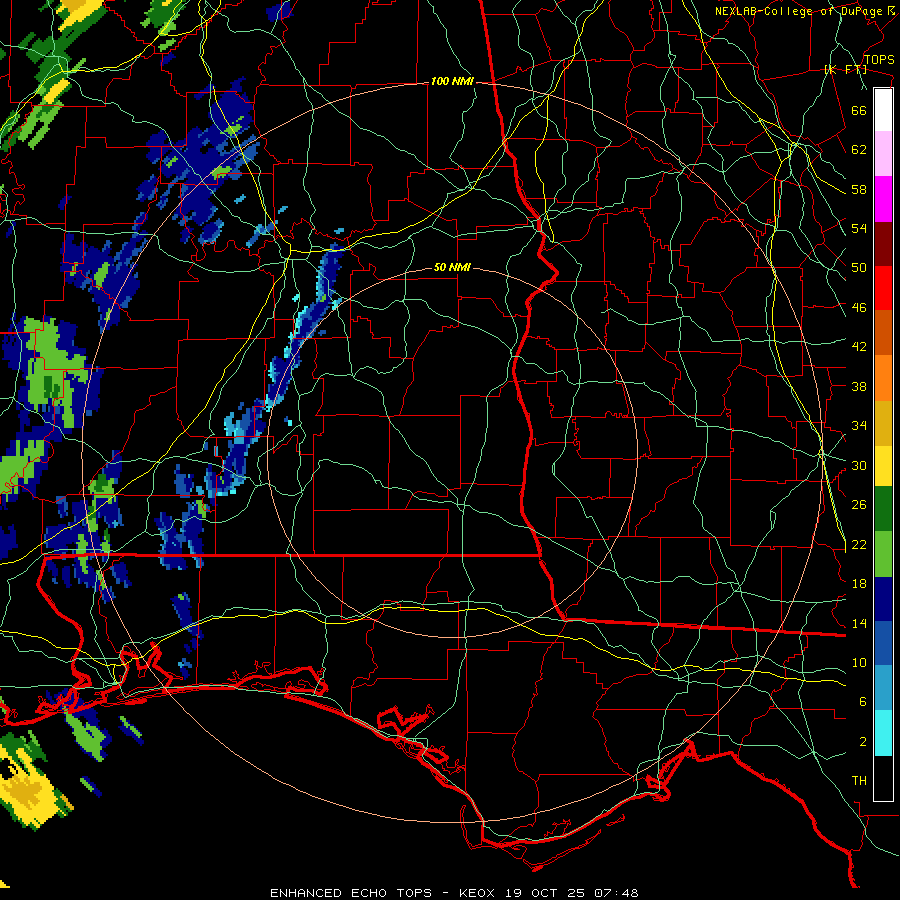Click the 6 value on the legend
Viewport: 900px width, 900px height.
pyautogui.click(x=863, y=702)
